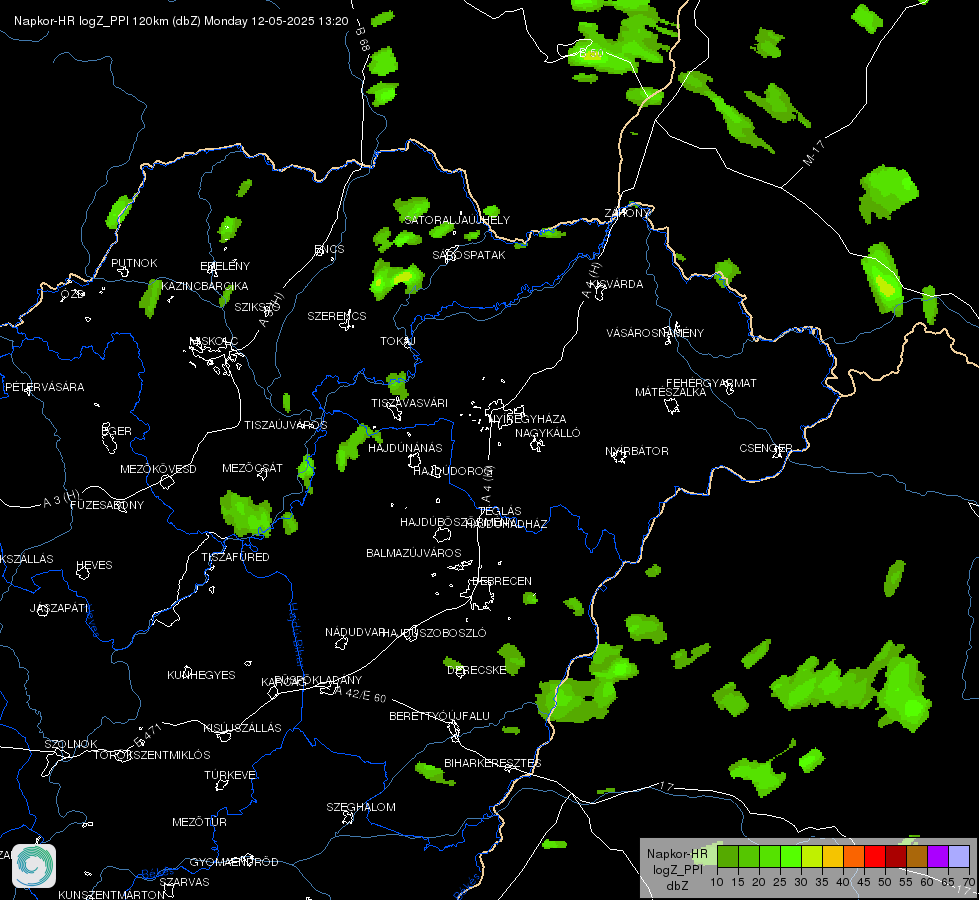Click the PÉTERVÁSÁRA city label
Viewport: 979px width, 900px height.
44,387
